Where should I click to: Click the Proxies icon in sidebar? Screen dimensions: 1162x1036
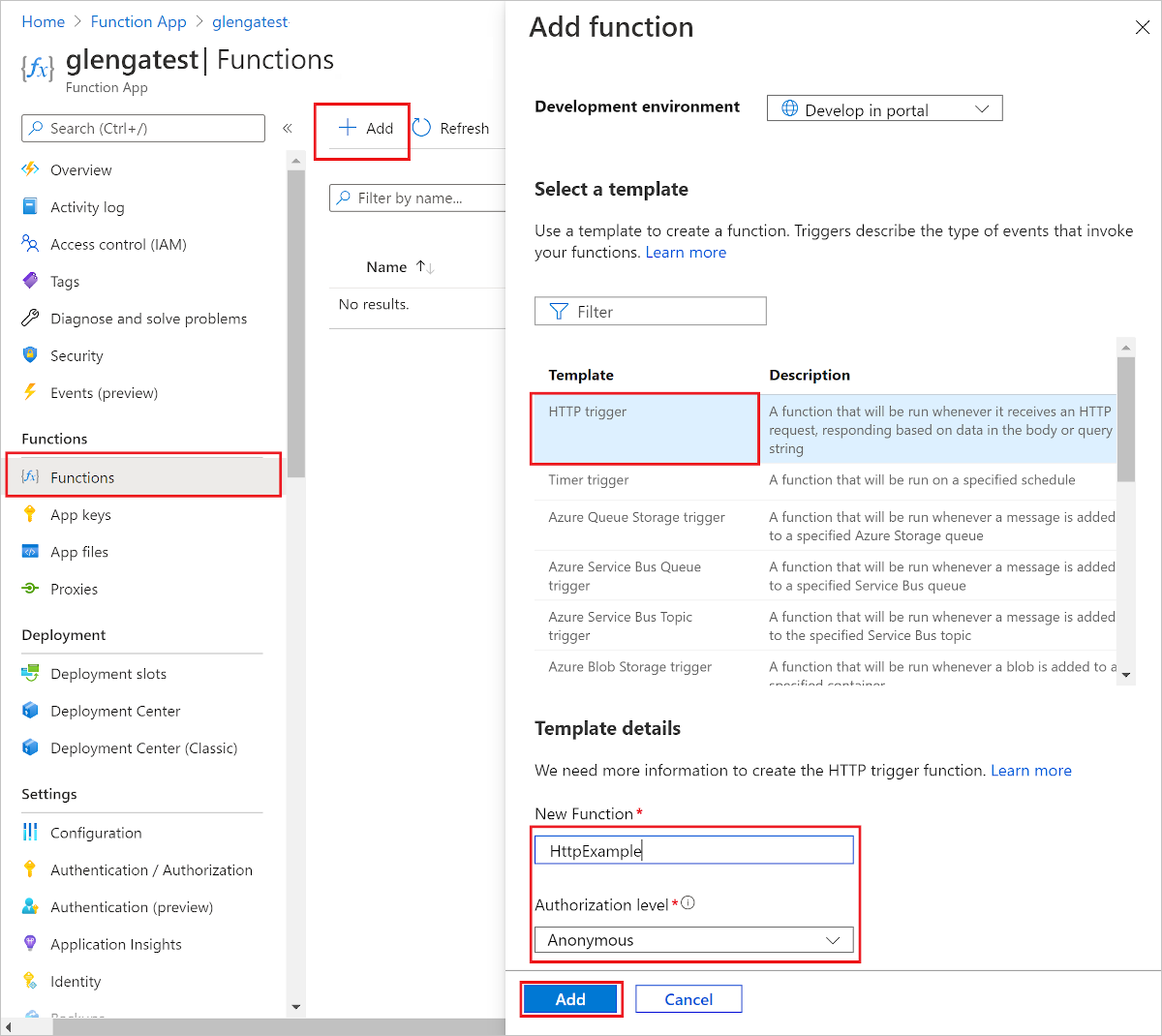click(30, 589)
